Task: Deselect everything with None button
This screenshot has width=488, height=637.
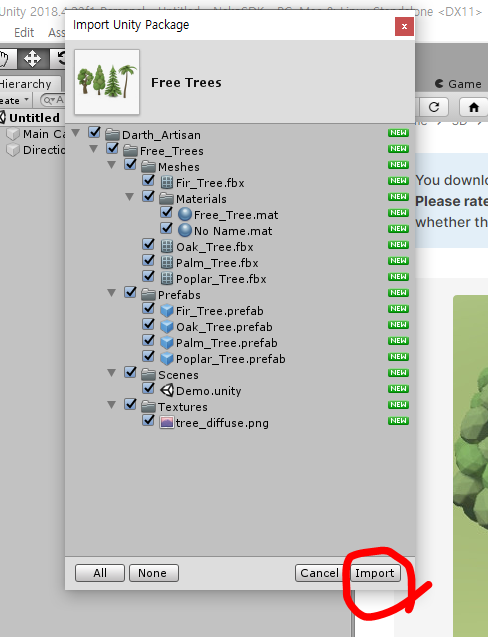Action: click(154, 573)
